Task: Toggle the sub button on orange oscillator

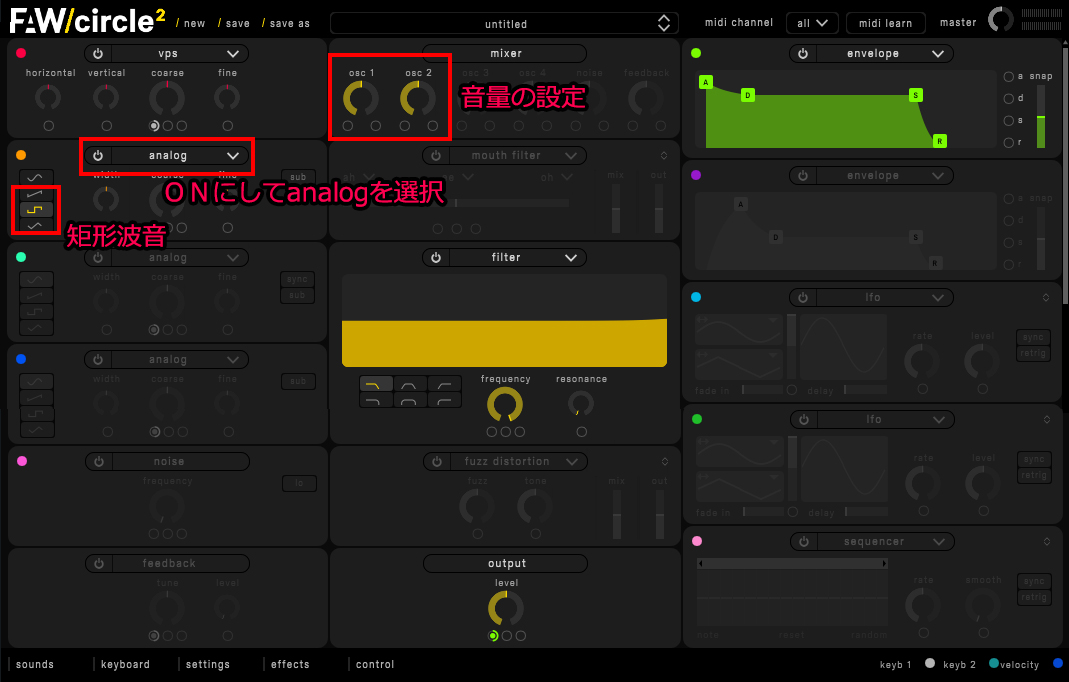Action: [298, 177]
